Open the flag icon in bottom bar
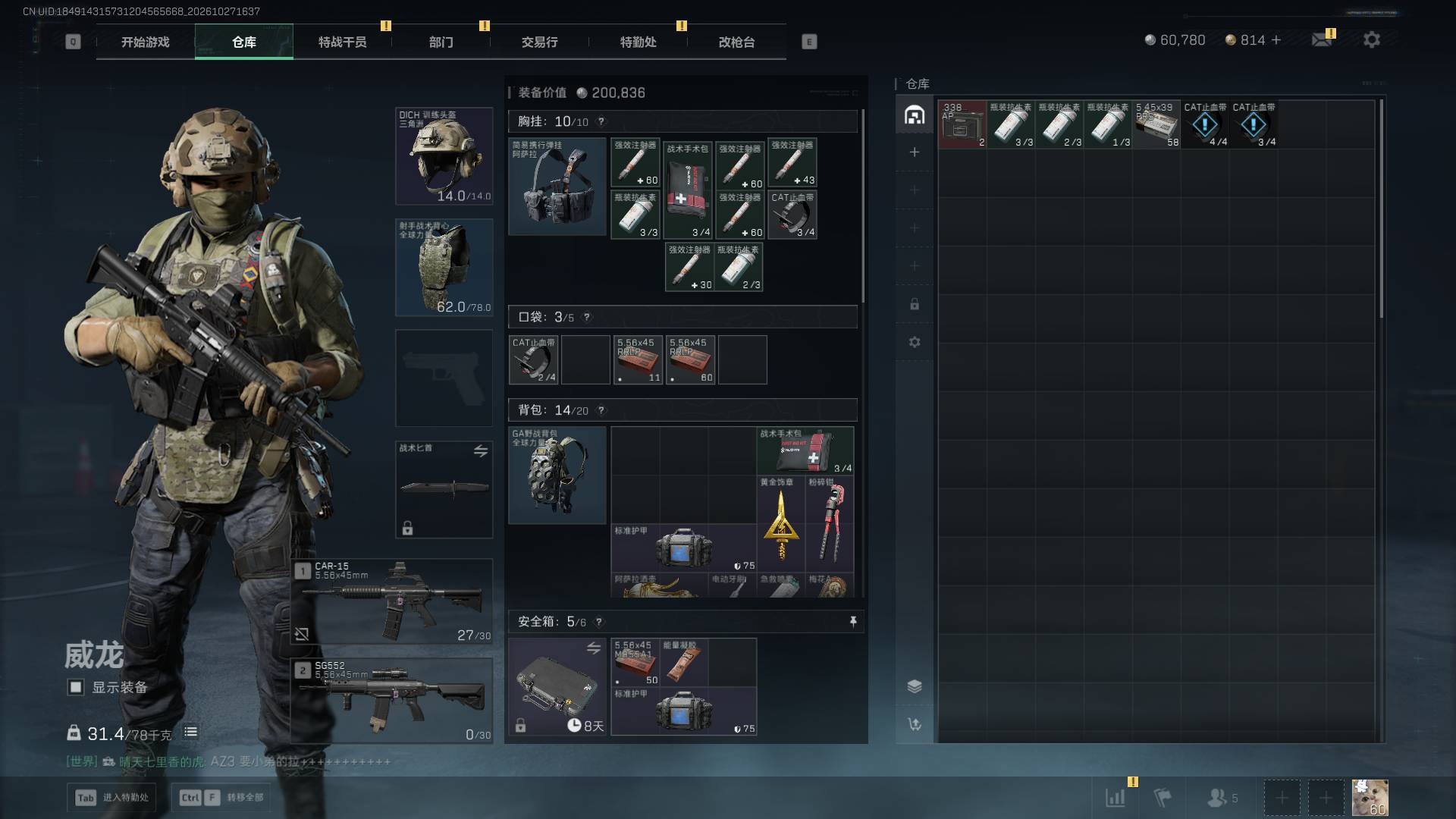This screenshot has width=1456, height=819. pos(1163,798)
